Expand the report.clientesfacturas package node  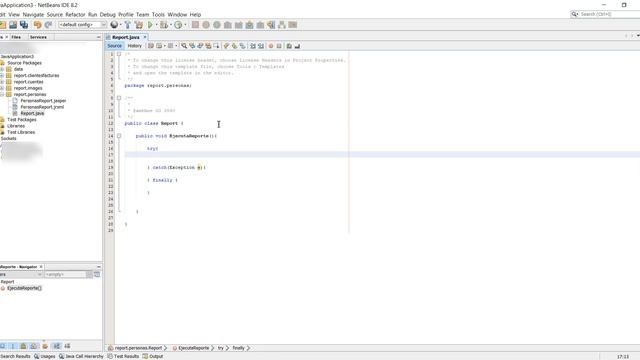[2, 76]
